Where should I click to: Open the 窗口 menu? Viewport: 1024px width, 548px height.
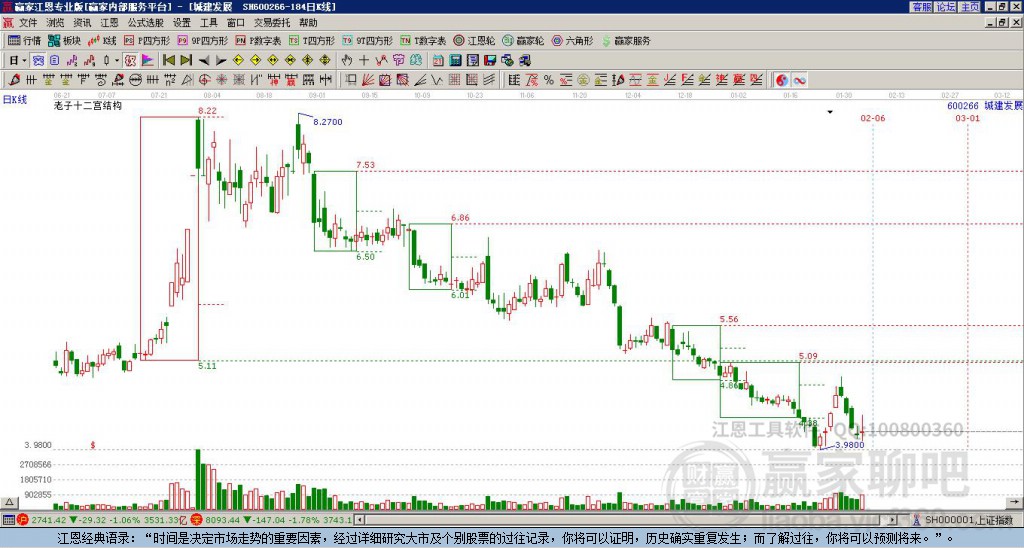tap(236, 23)
